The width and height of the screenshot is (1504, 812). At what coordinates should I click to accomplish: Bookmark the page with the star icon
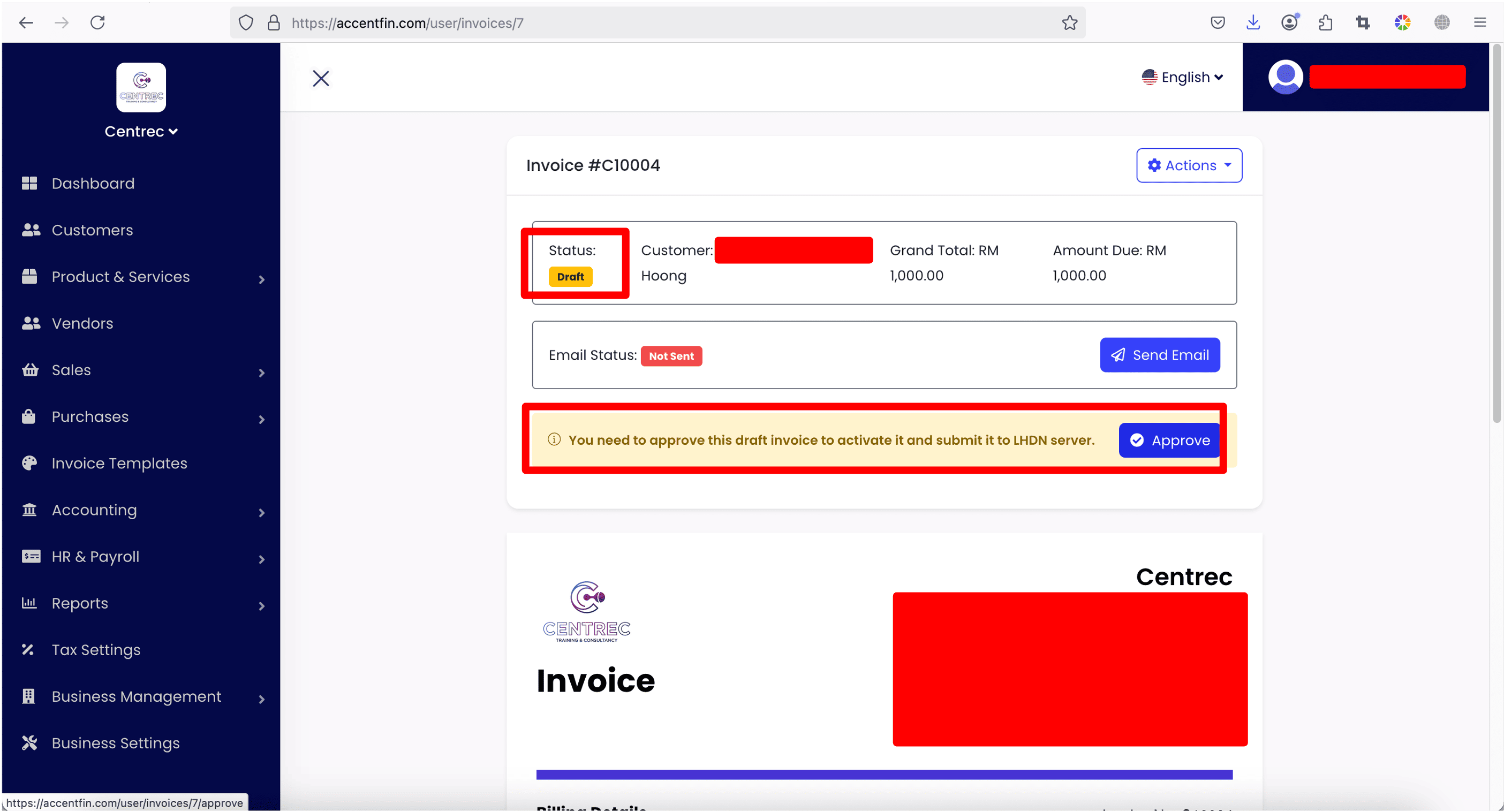pos(1069,22)
